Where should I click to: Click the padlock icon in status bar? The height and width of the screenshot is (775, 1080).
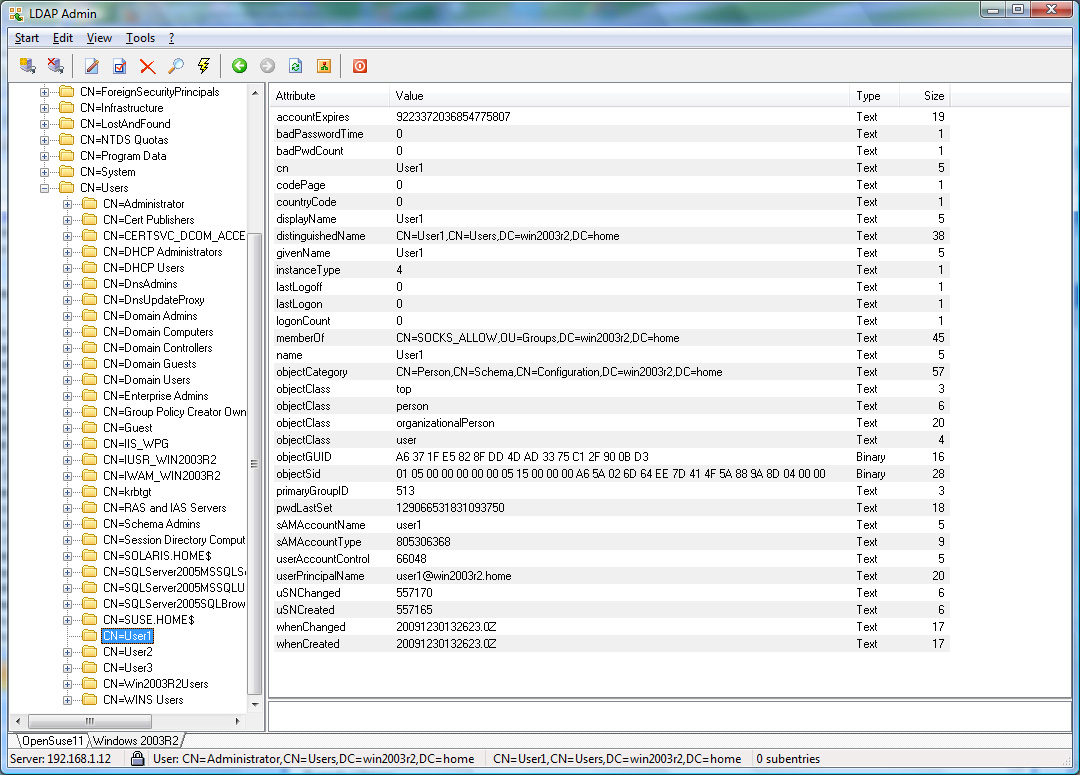tap(138, 758)
